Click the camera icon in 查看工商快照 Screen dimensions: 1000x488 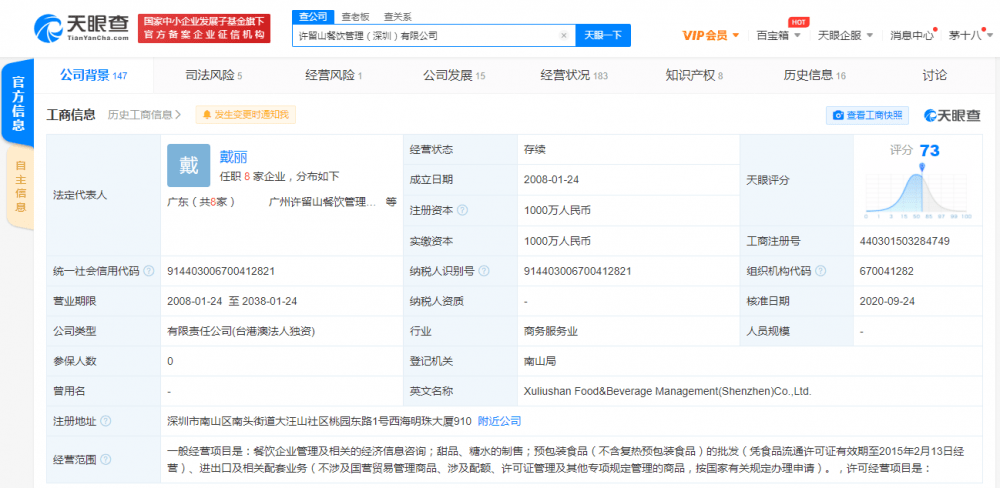click(839, 115)
